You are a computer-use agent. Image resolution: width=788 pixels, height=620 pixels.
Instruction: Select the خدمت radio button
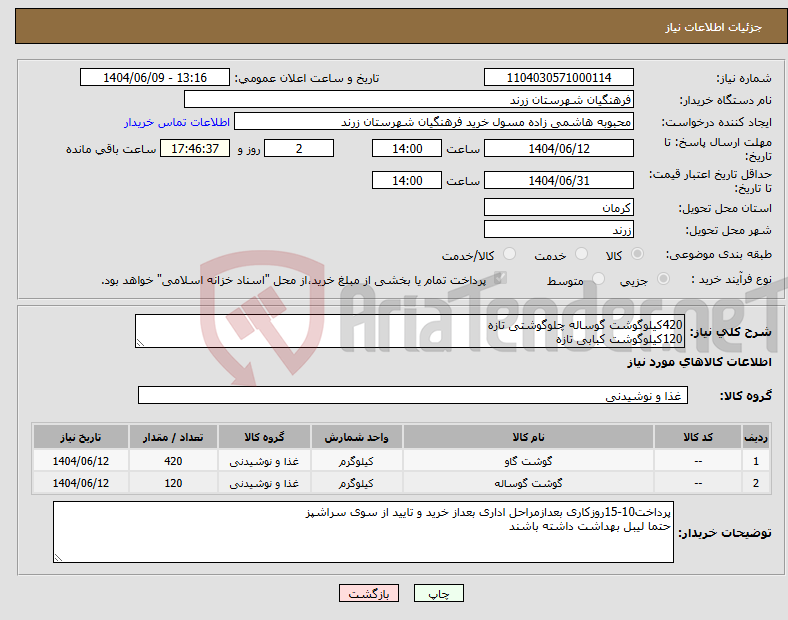pos(581,254)
